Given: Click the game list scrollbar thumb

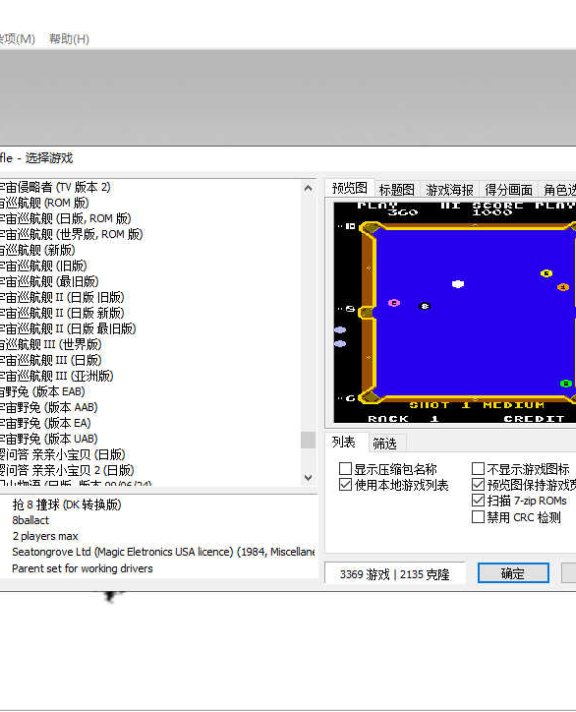Looking at the screenshot, I should (x=308, y=440).
